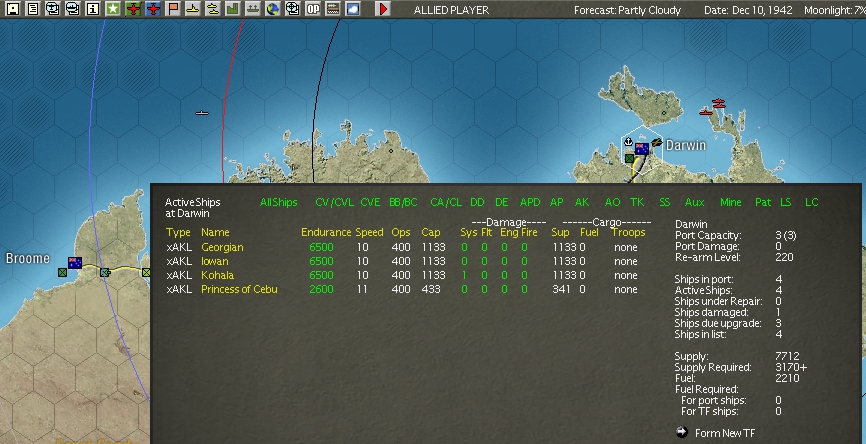Sort ships by Troops column
Image resolution: width=866 pixels, height=444 pixels.
click(x=628, y=232)
